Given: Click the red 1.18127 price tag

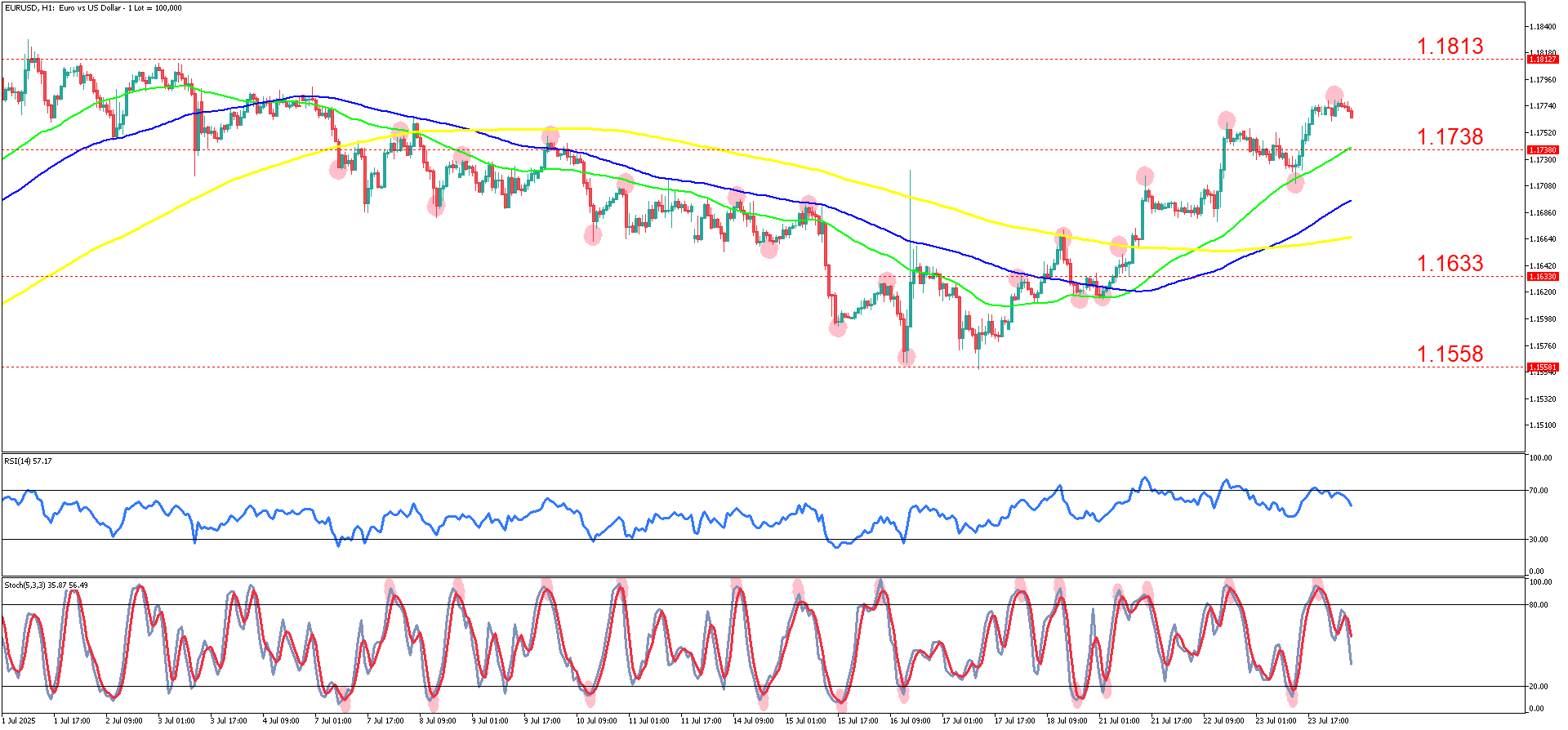Looking at the screenshot, I should (1543, 60).
